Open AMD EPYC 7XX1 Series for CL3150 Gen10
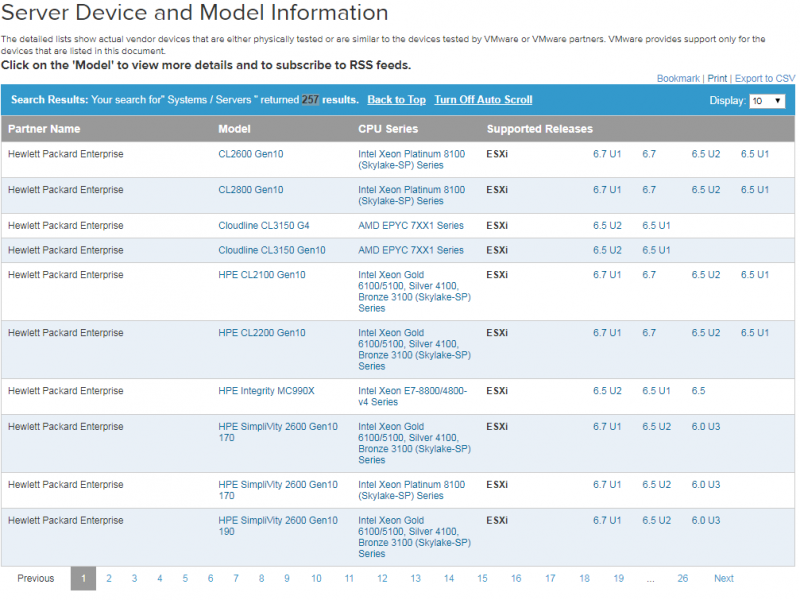800x600 pixels. pyautogui.click(x=411, y=250)
